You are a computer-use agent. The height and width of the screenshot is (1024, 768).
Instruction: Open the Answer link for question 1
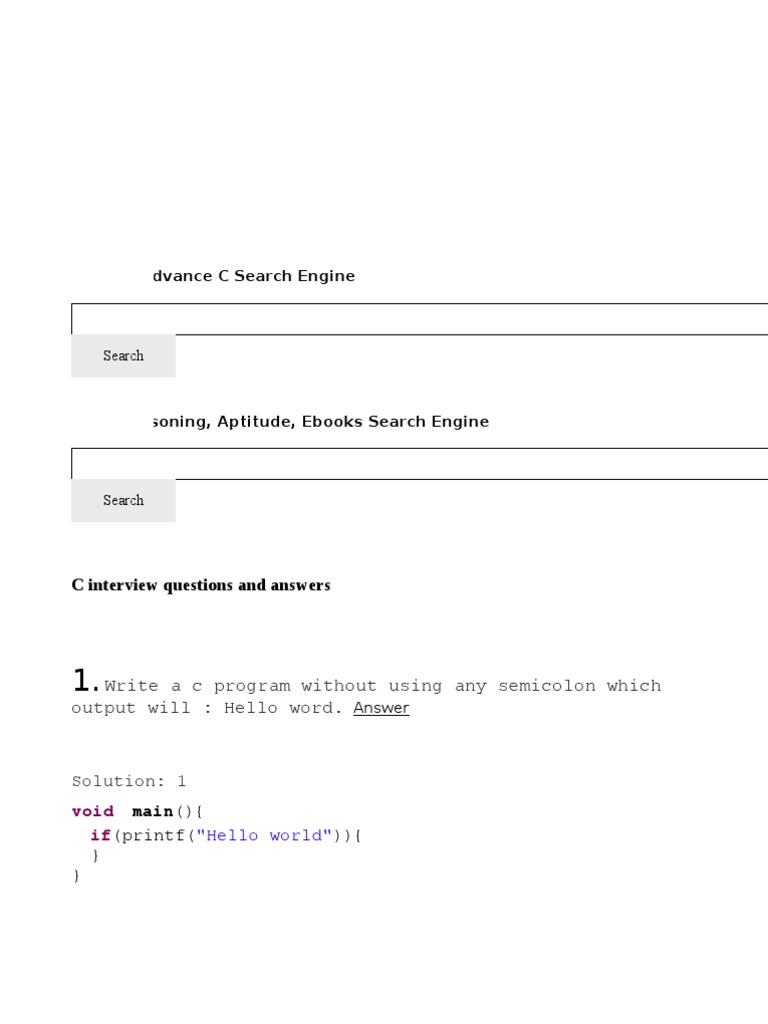[x=381, y=708]
